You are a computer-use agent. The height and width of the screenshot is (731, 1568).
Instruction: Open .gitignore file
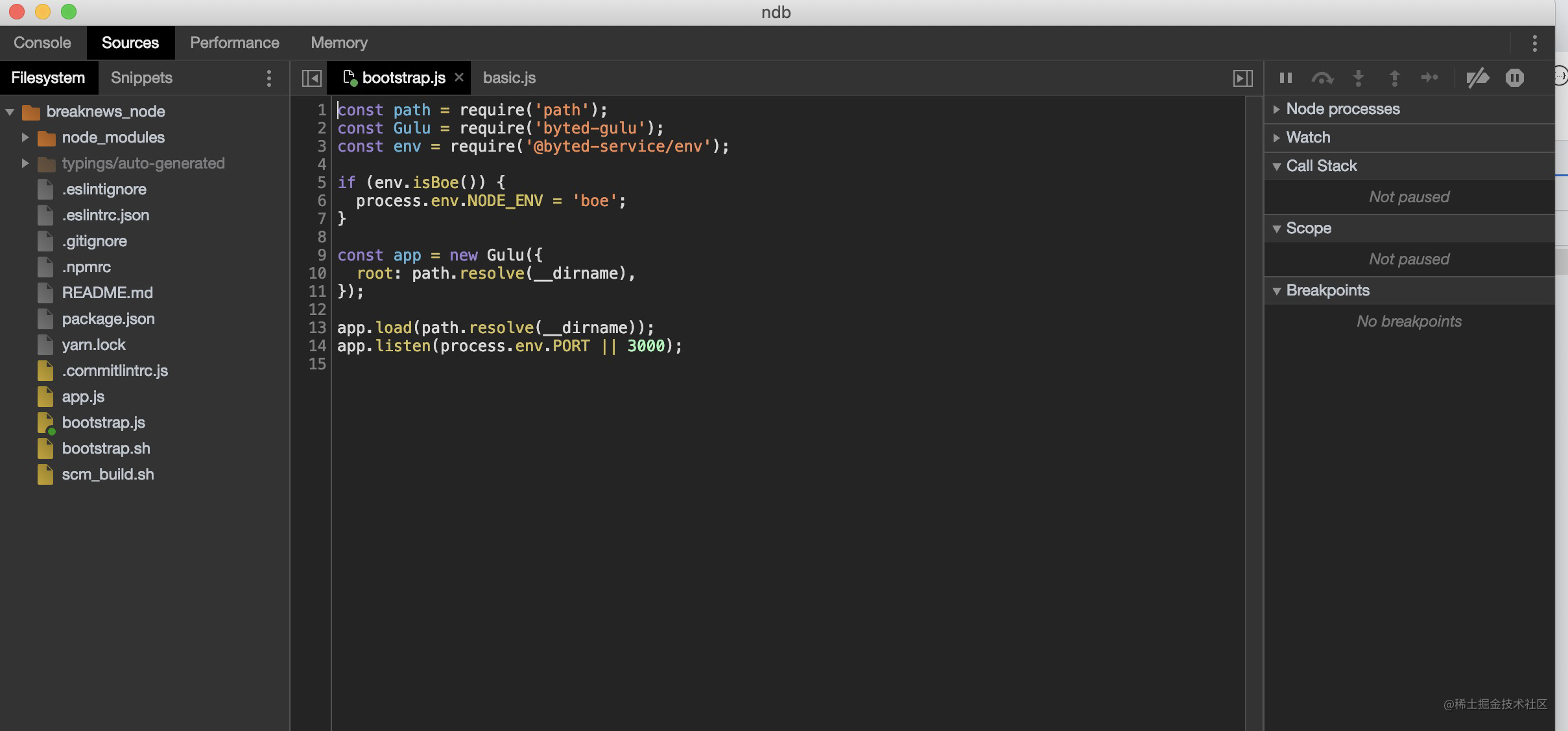coord(94,241)
